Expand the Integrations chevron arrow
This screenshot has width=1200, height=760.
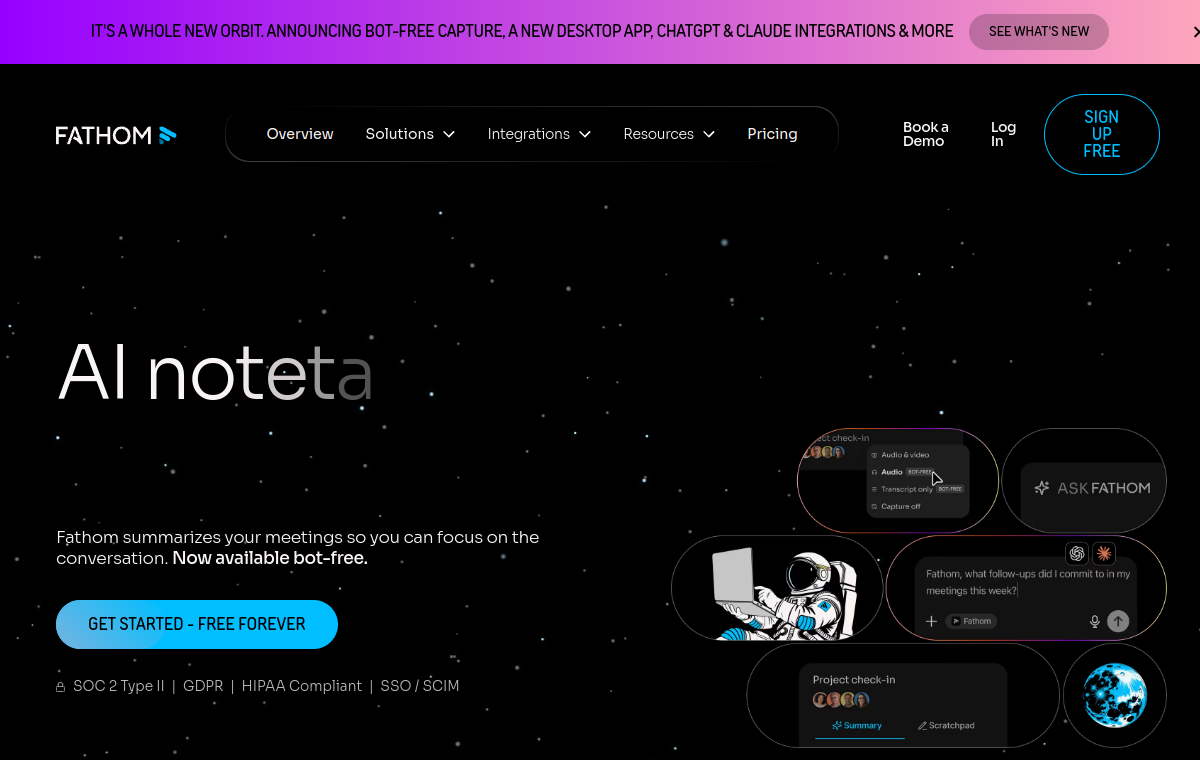(585, 134)
